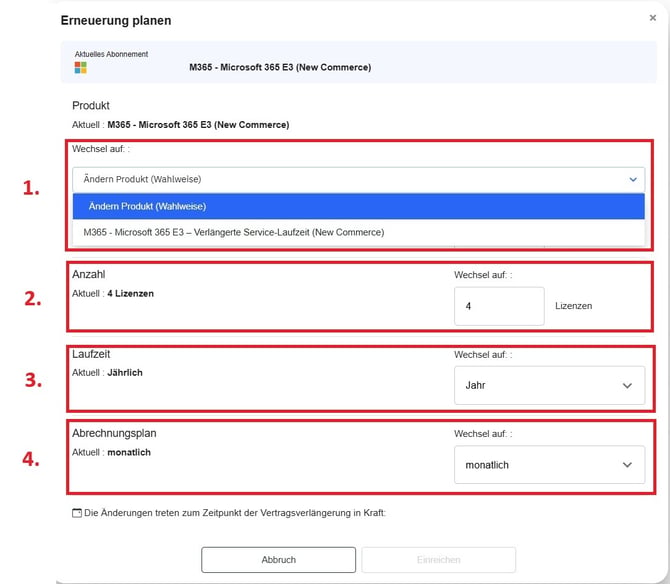
Task: Click the Jährlich current term text
Action: point(125,373)
